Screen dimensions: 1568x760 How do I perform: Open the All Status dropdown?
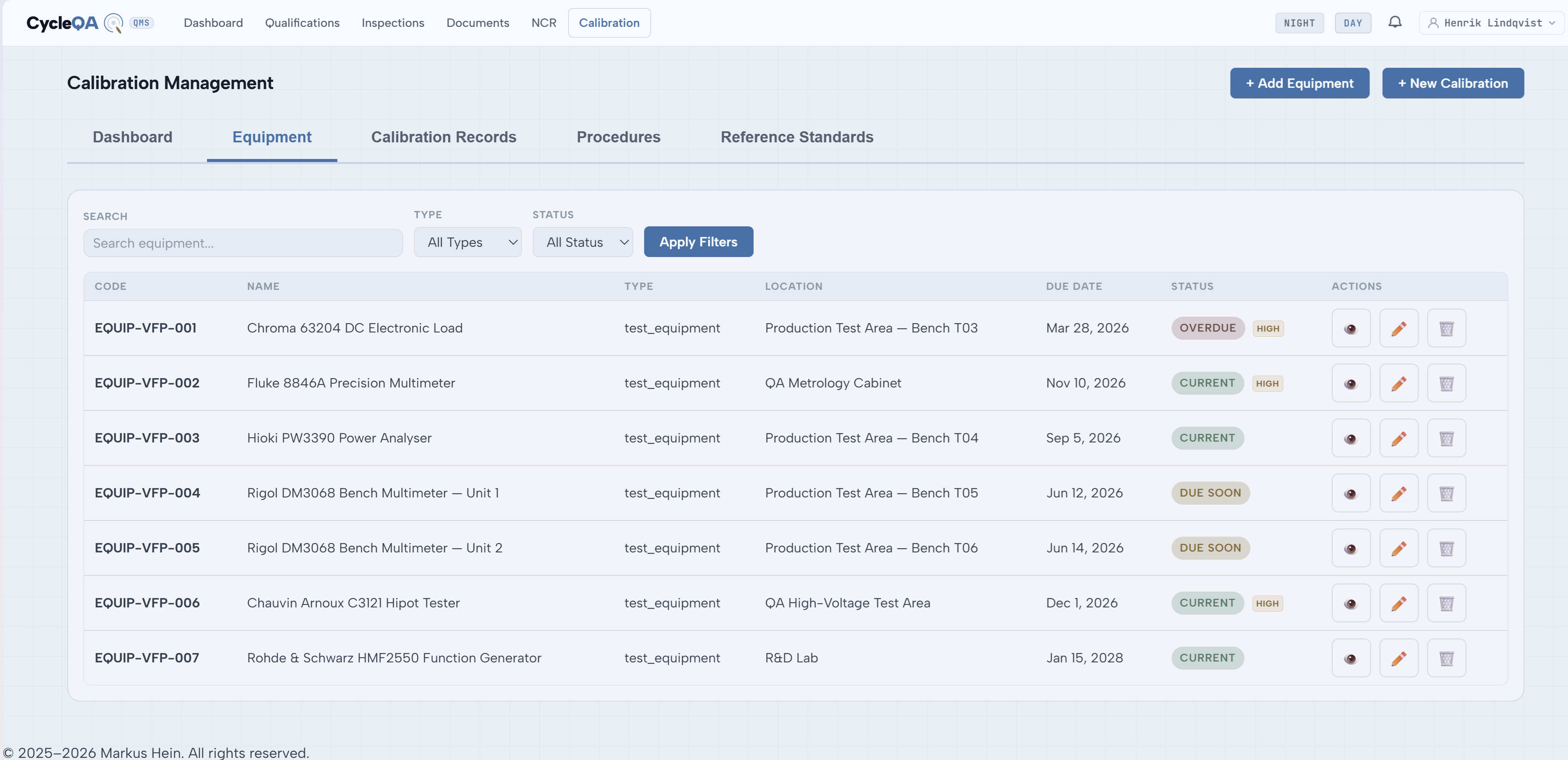click(583, 243)
